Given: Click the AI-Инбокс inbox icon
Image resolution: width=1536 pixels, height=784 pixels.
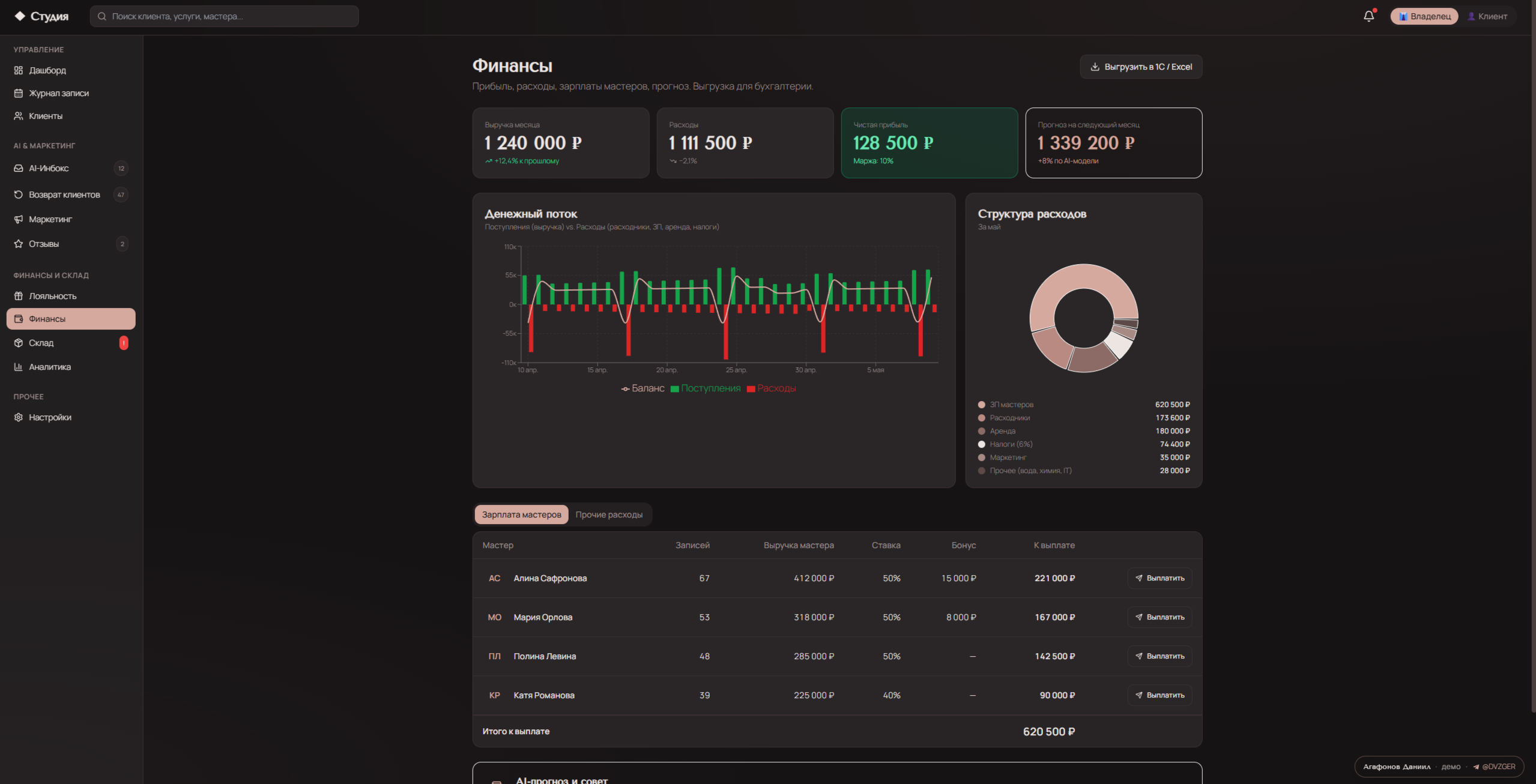Looking at the screenshot, I should [19, 168].
